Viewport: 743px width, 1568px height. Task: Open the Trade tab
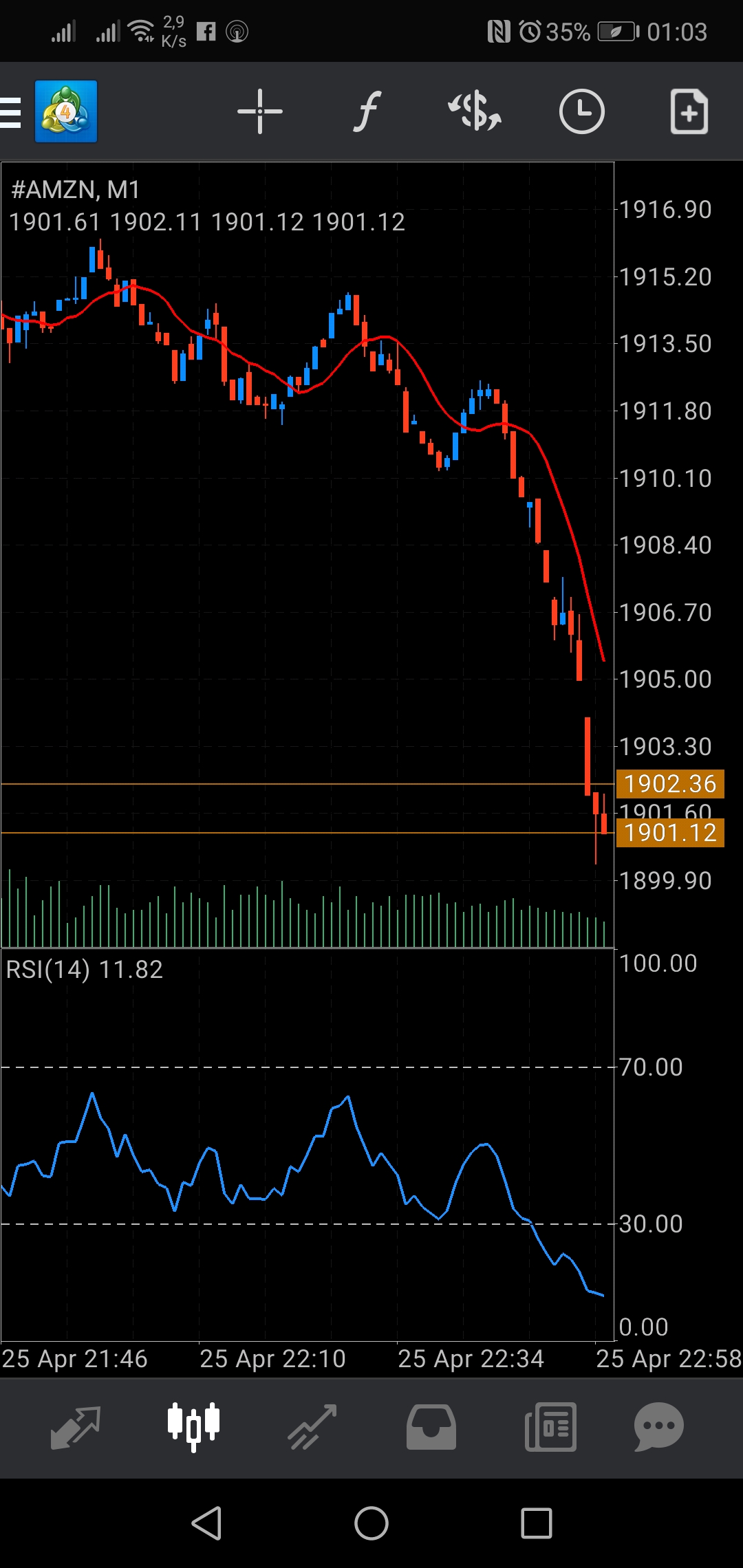[312, 1427]
